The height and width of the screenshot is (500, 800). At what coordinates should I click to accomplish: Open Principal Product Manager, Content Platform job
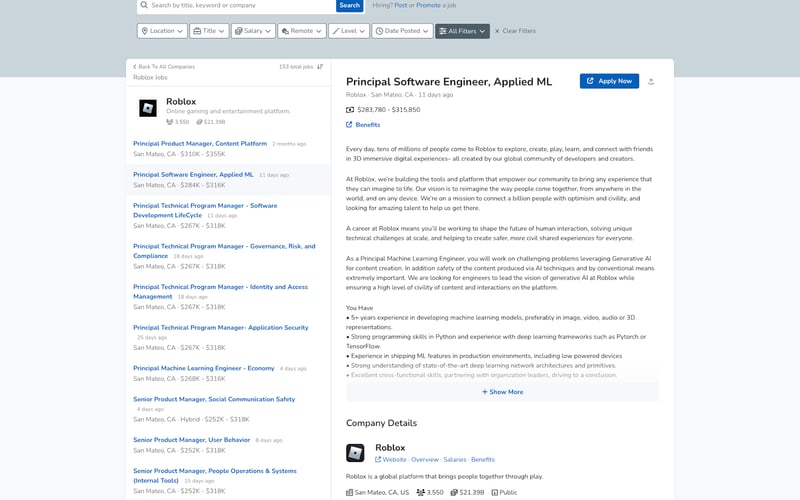[200, 144]
